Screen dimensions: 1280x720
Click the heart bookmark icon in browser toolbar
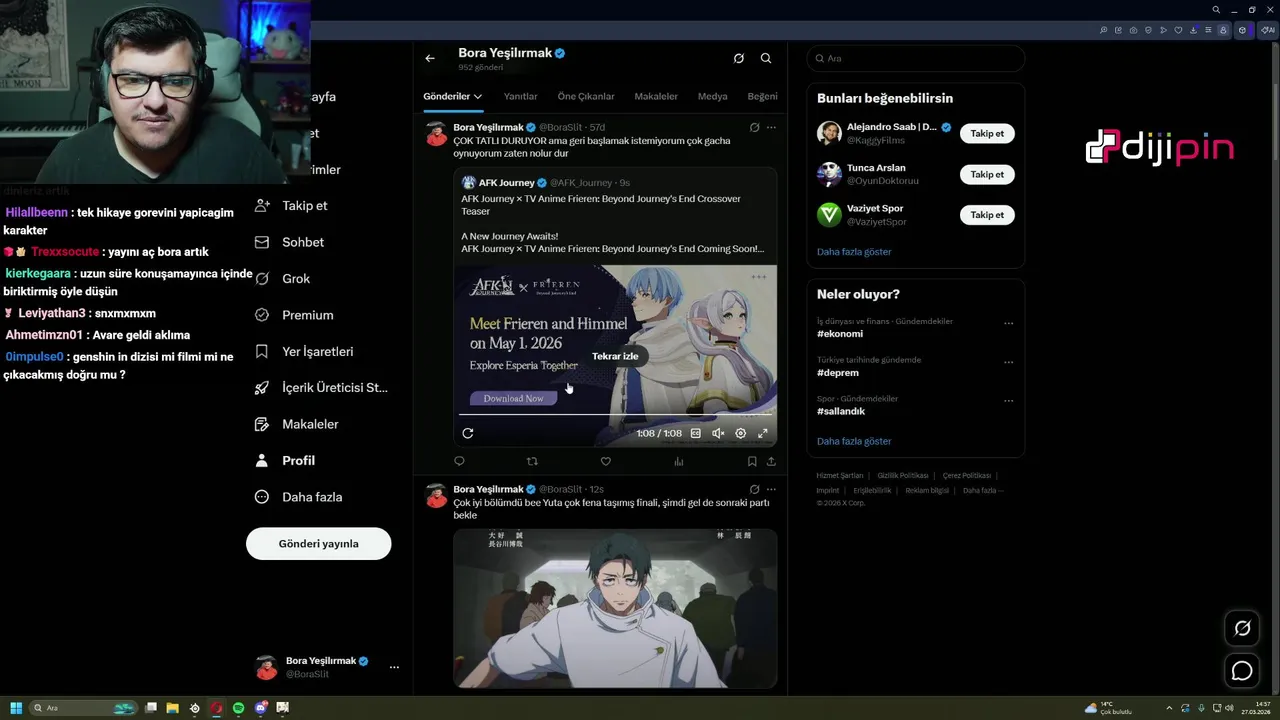click(x=1179, y=30)
